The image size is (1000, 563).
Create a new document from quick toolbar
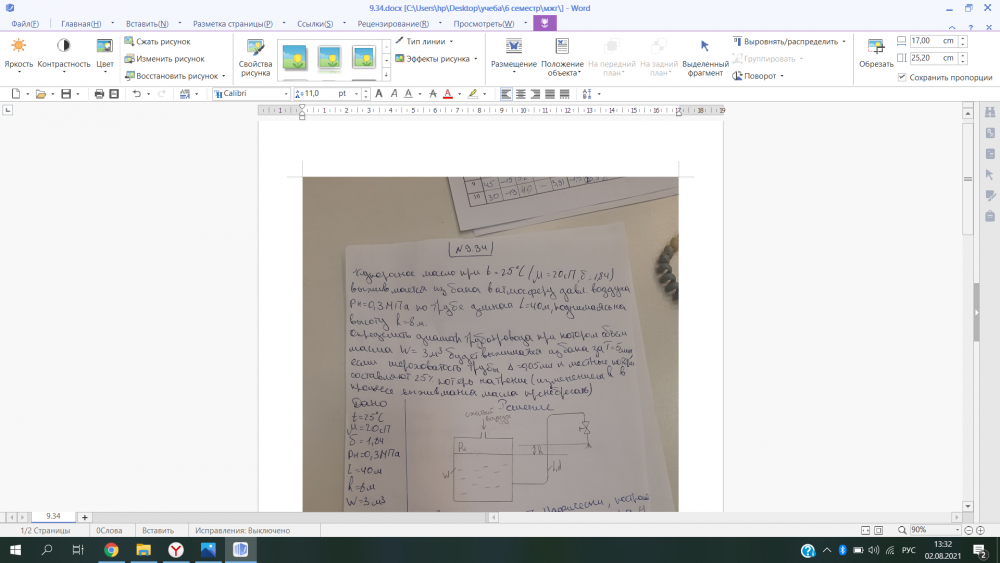point(15,94)
